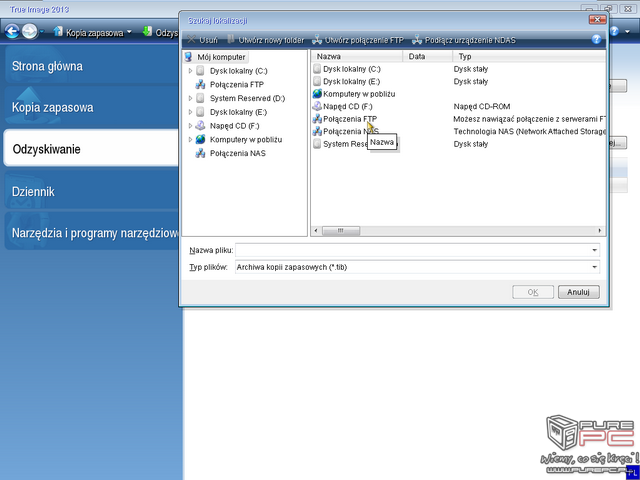Click Napęd CD (F:) disc icon in tree
Image resolution: width=640 pixels, height=480 pixels.
(x=200, y=125)
